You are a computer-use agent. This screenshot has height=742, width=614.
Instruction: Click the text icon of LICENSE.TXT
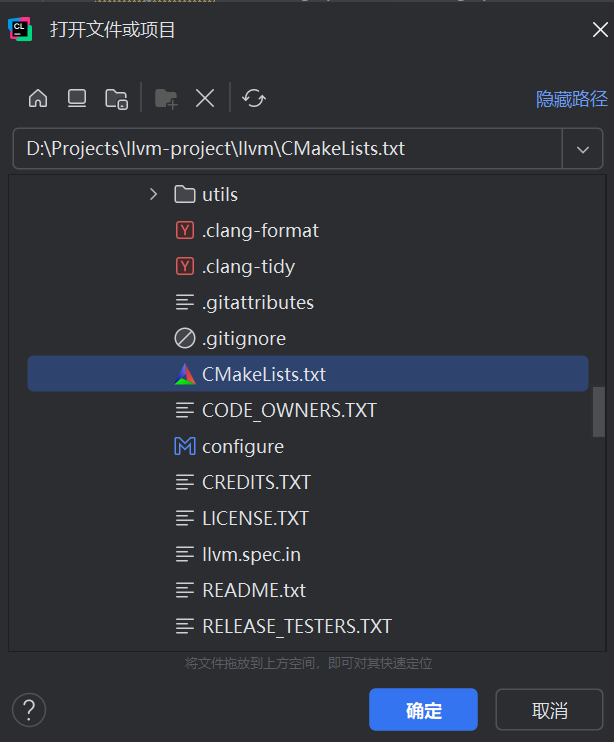coord(185,518)
